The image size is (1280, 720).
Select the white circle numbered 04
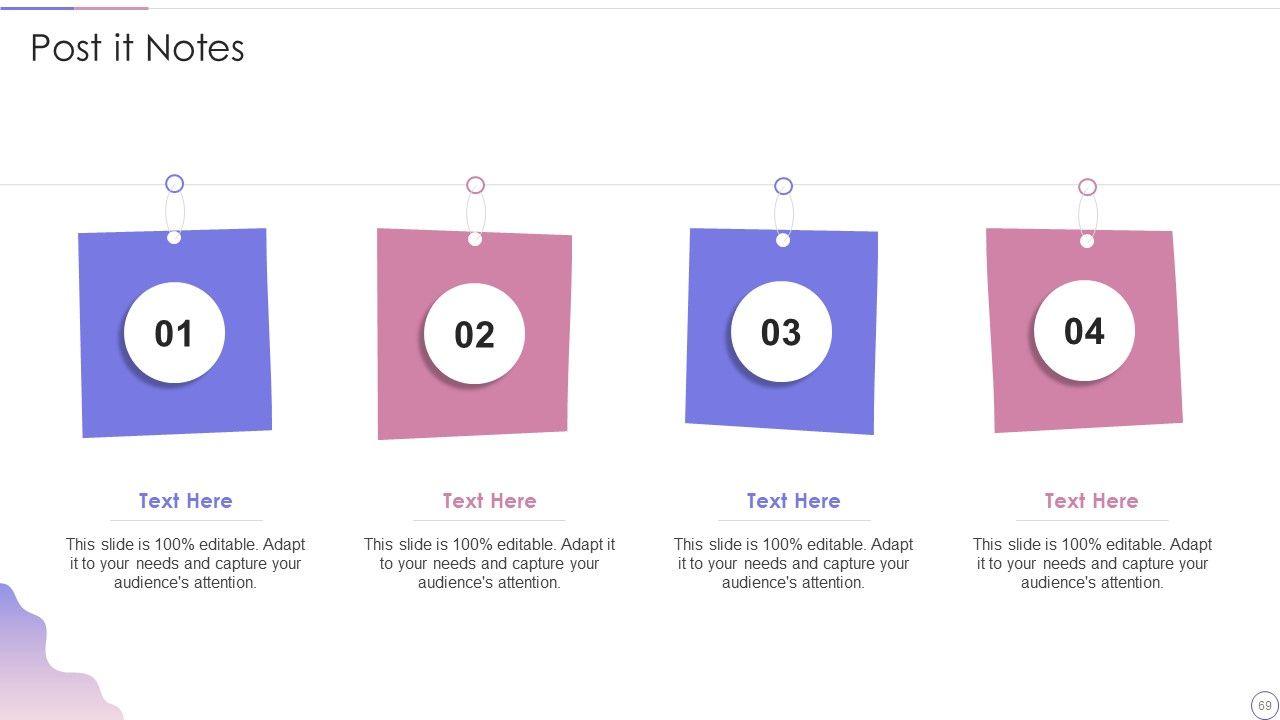1084,331
